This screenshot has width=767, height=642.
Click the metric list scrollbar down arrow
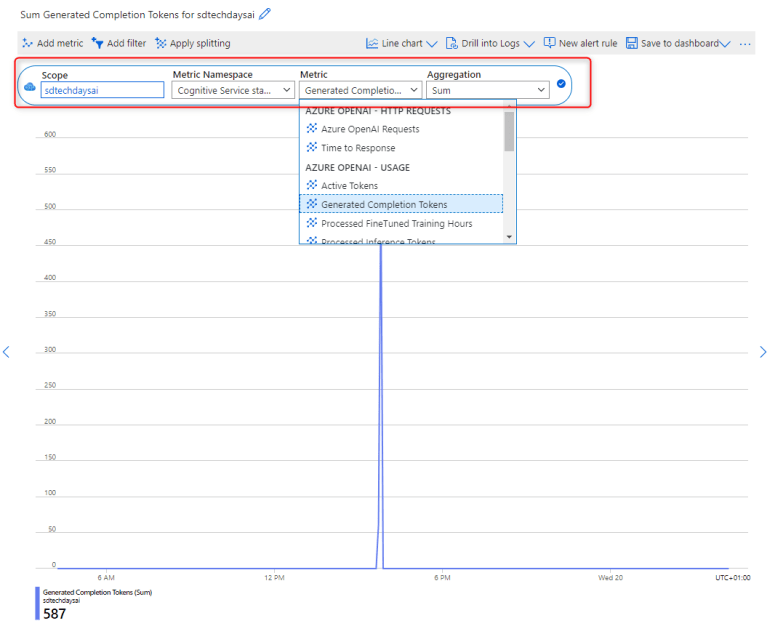(x=510, y=237)
